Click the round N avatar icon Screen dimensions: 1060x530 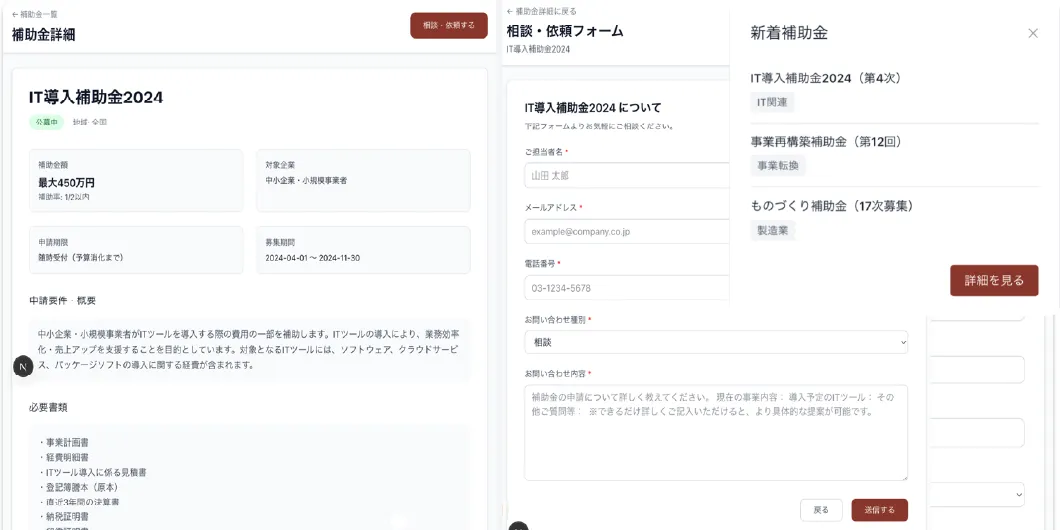[x=23, y=366]
